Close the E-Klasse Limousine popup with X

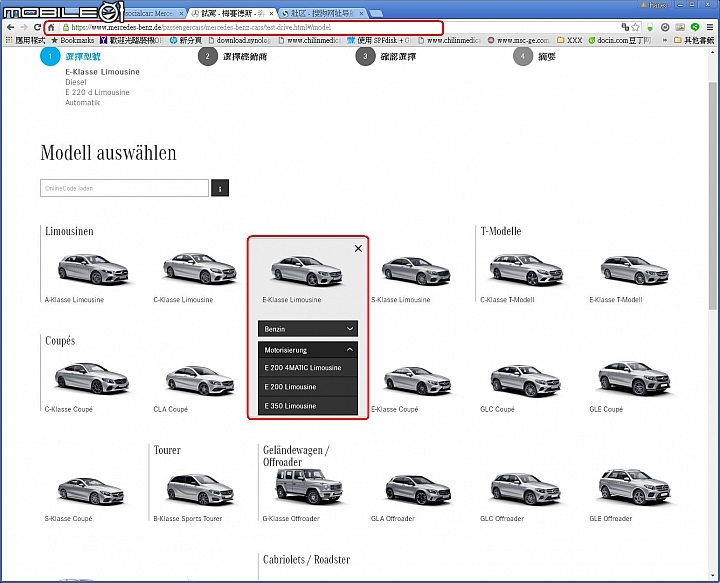[x=358, y=248]
